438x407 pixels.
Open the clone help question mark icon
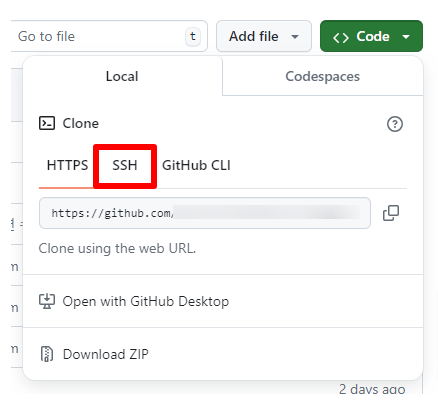395,124
